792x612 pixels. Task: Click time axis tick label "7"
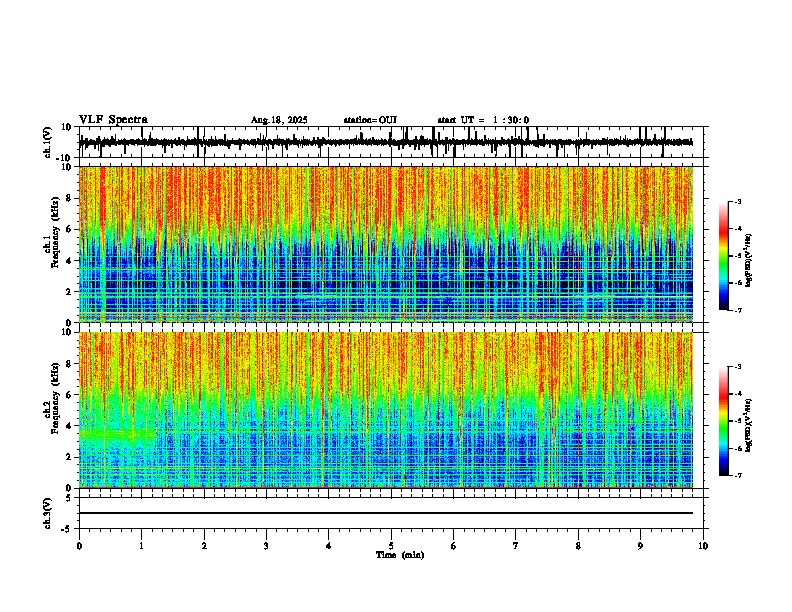(516, 546)
